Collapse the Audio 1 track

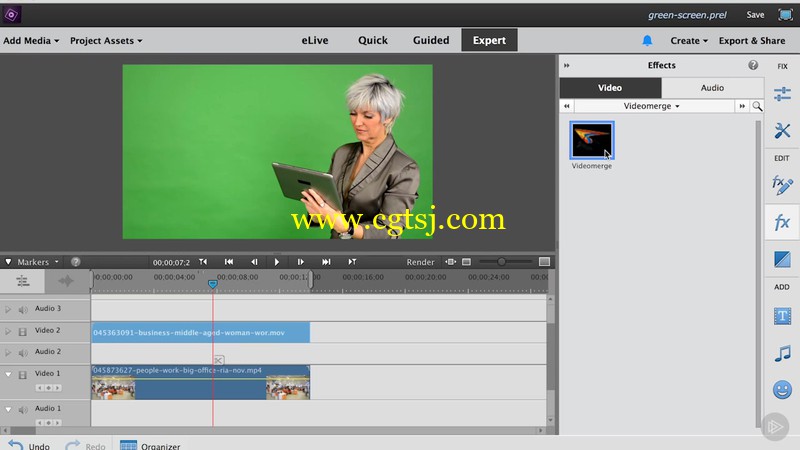coord(8,409)
